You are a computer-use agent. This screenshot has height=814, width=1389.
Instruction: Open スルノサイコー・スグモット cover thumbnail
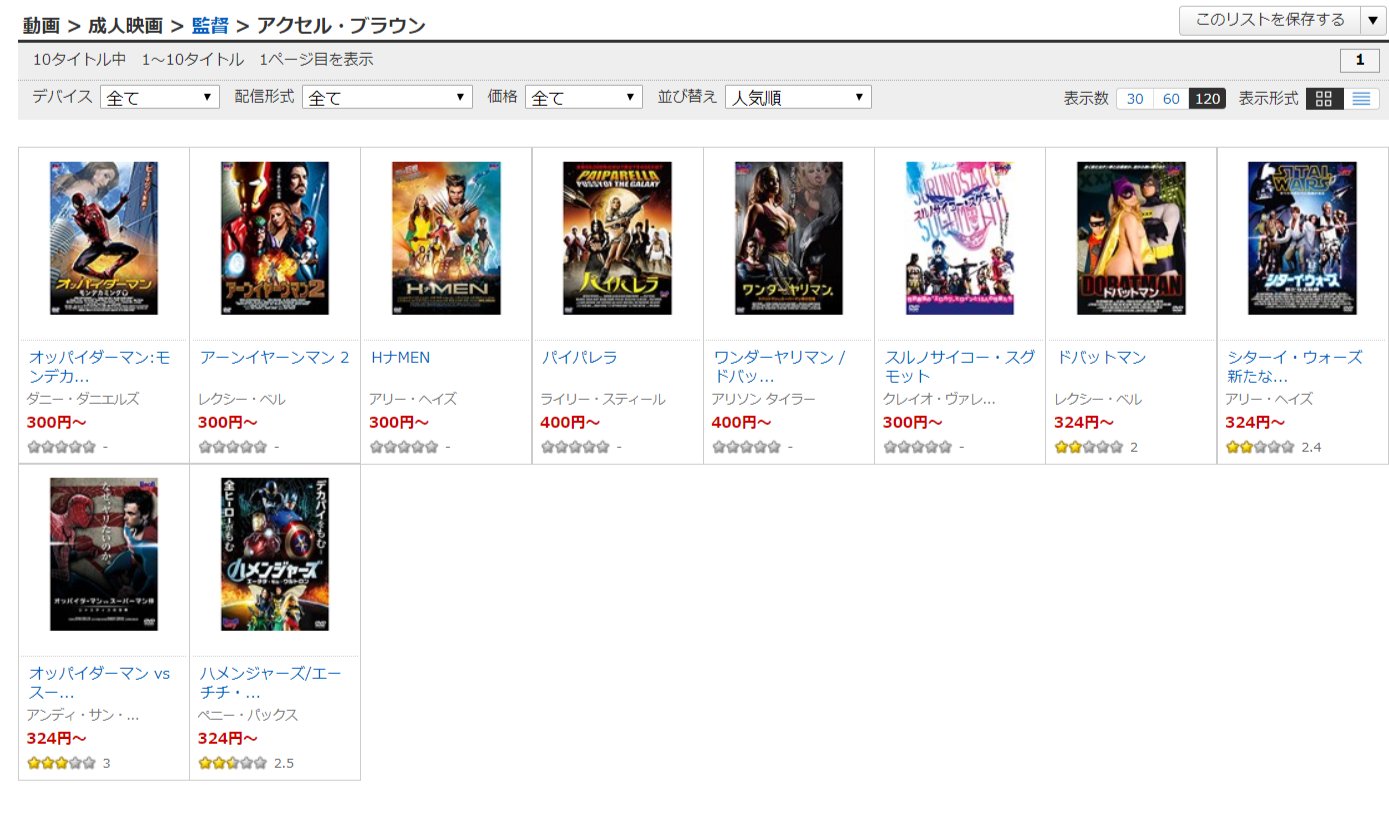tap(960, 238)
